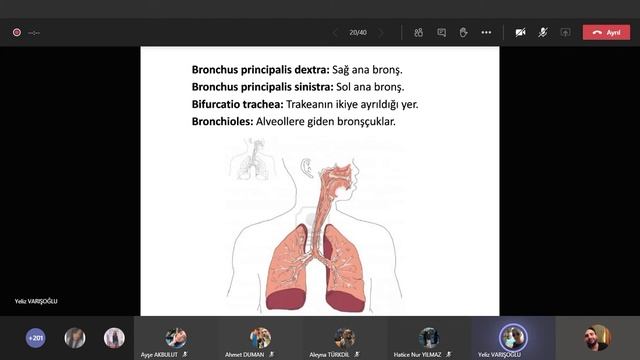Click the 20/40 slide counter
Viewport: 640px width, 360px height.
click(x=358, y=32)
